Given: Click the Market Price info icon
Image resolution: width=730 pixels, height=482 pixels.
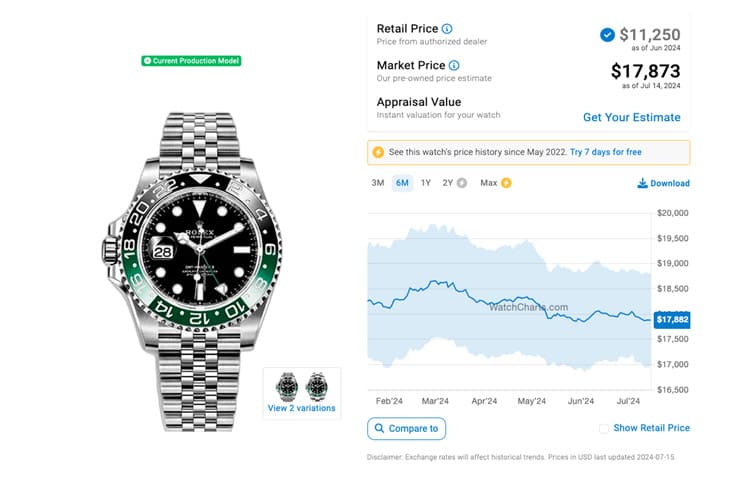Looking at the screenshot, I should click(x=455, y=65).
